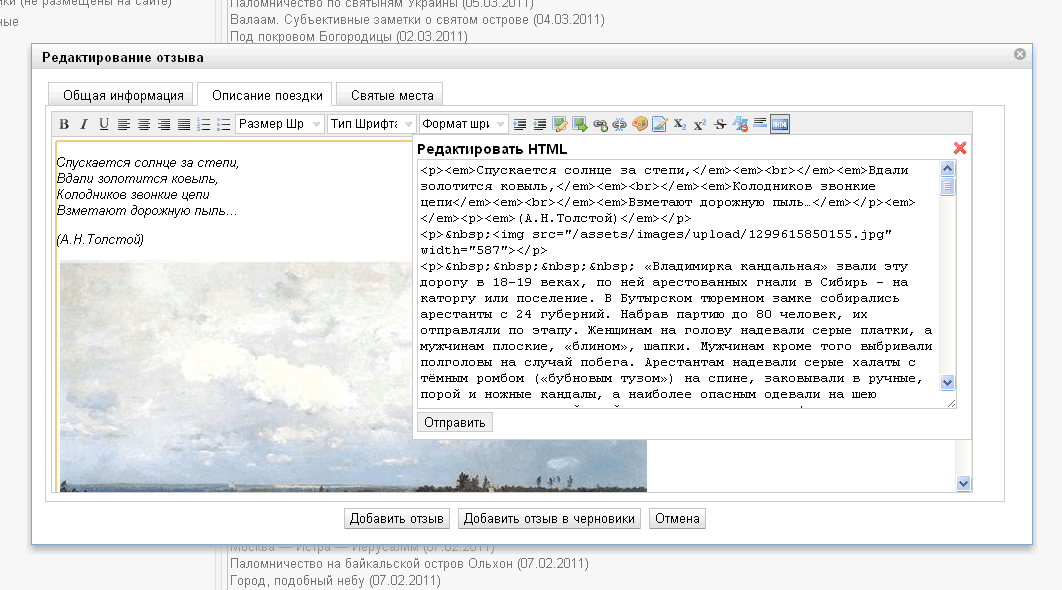Apply subscript formatting
This screenshot has height=590, width=1062.
pyautogui.click(x=680, y=125)
